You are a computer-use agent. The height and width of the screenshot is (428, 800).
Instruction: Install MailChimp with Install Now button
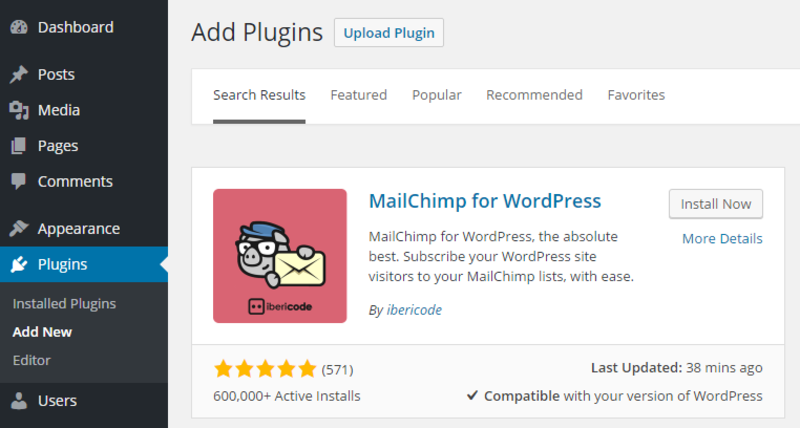tap(716, 204)
